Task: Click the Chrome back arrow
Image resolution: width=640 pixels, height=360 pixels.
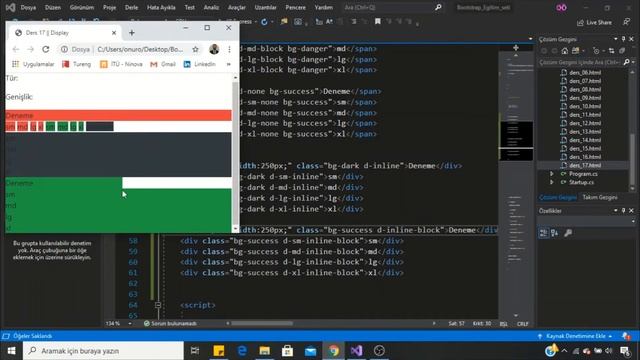Action: [x=16, y=49]
